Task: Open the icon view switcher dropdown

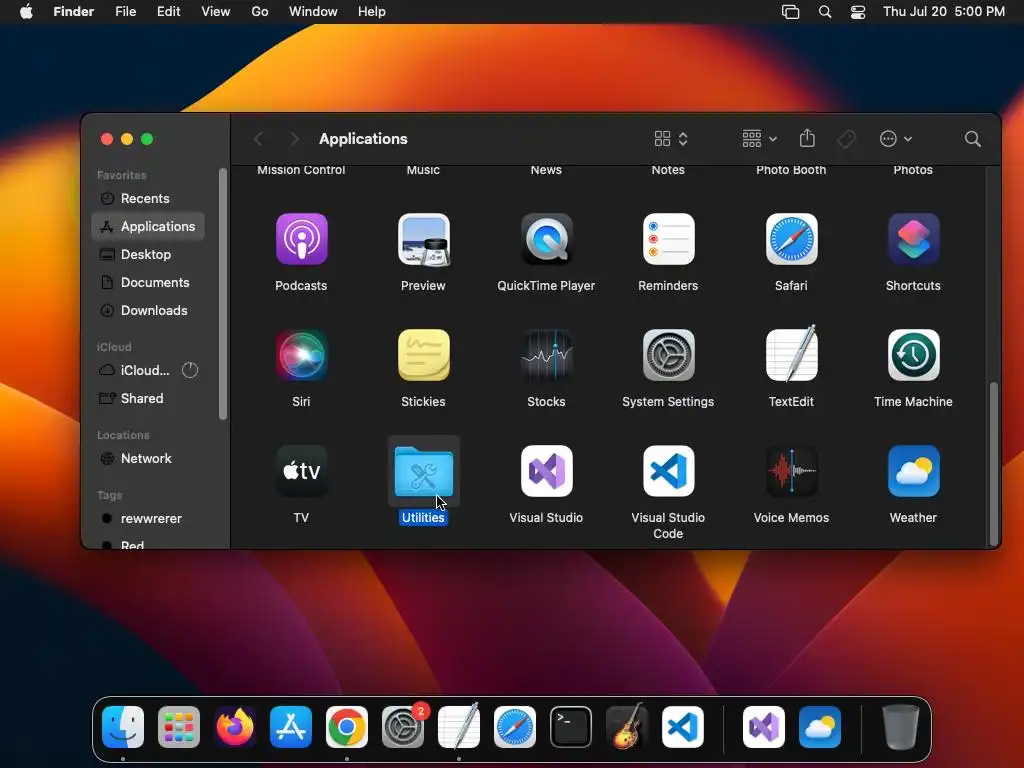Action: [671, 139]
